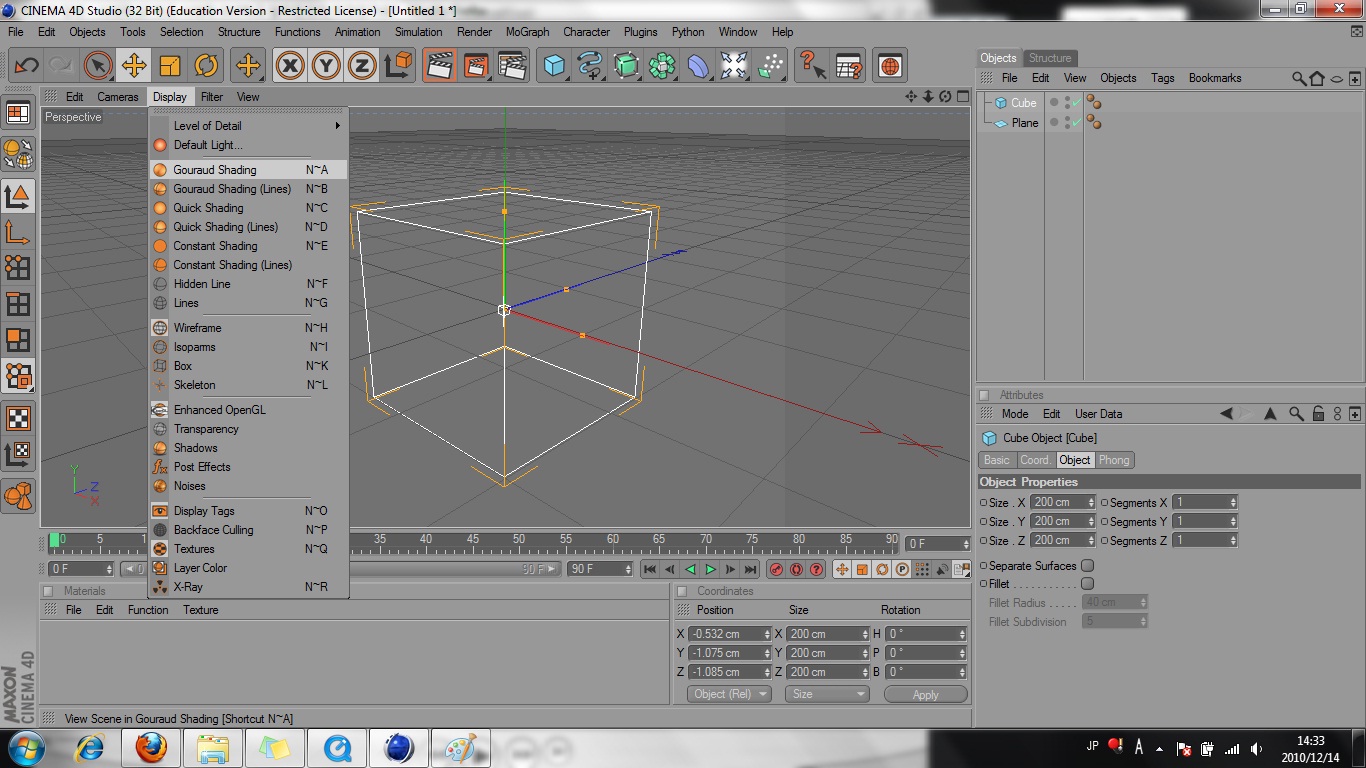Add a Cube primitive object
The height and width of the screenshot is (768, 1366).
point(554,66)
